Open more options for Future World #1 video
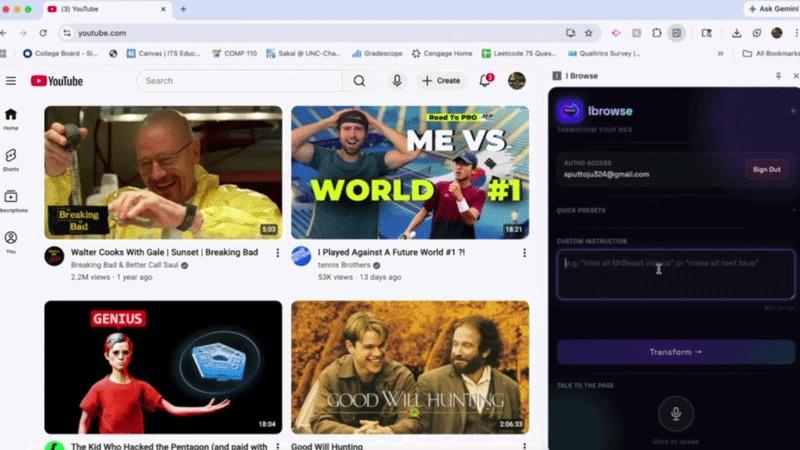This screenshot has width=800, height=450. pos(524,253)
